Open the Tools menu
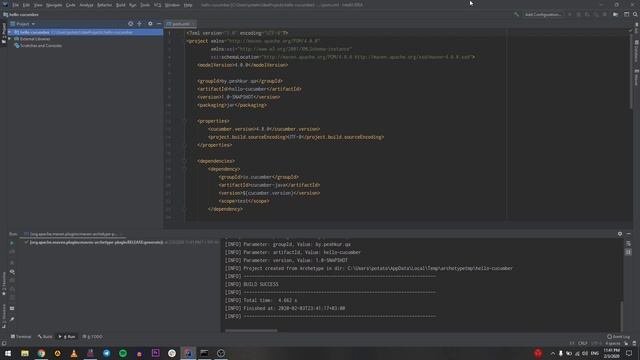This screenshot has width=640, height=360. [145, 5]
